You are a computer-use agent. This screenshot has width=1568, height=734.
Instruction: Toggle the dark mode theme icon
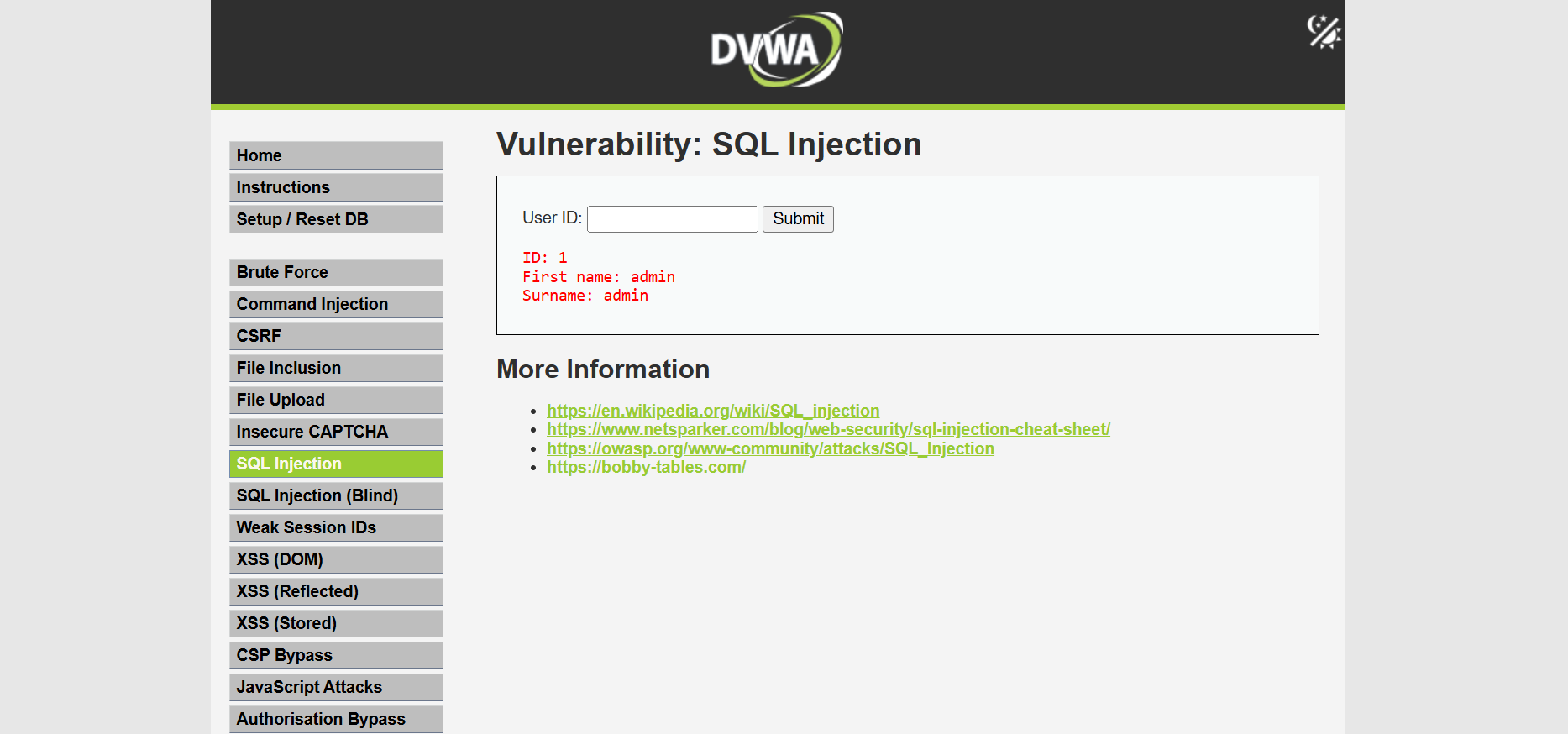(1323, 33)
